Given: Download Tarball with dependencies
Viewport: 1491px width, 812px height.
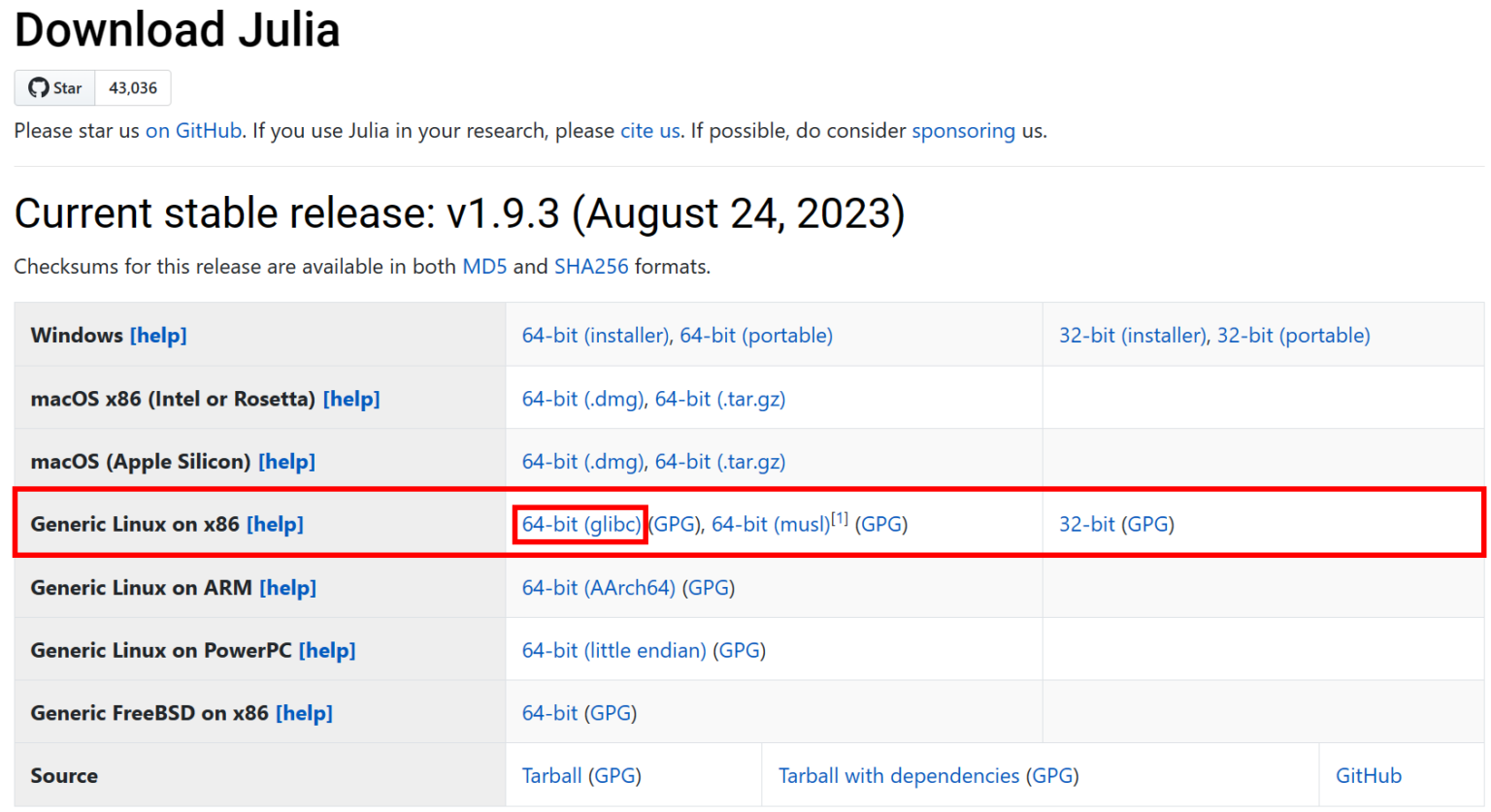Looking at the screenshot, I should pos(899,776).
